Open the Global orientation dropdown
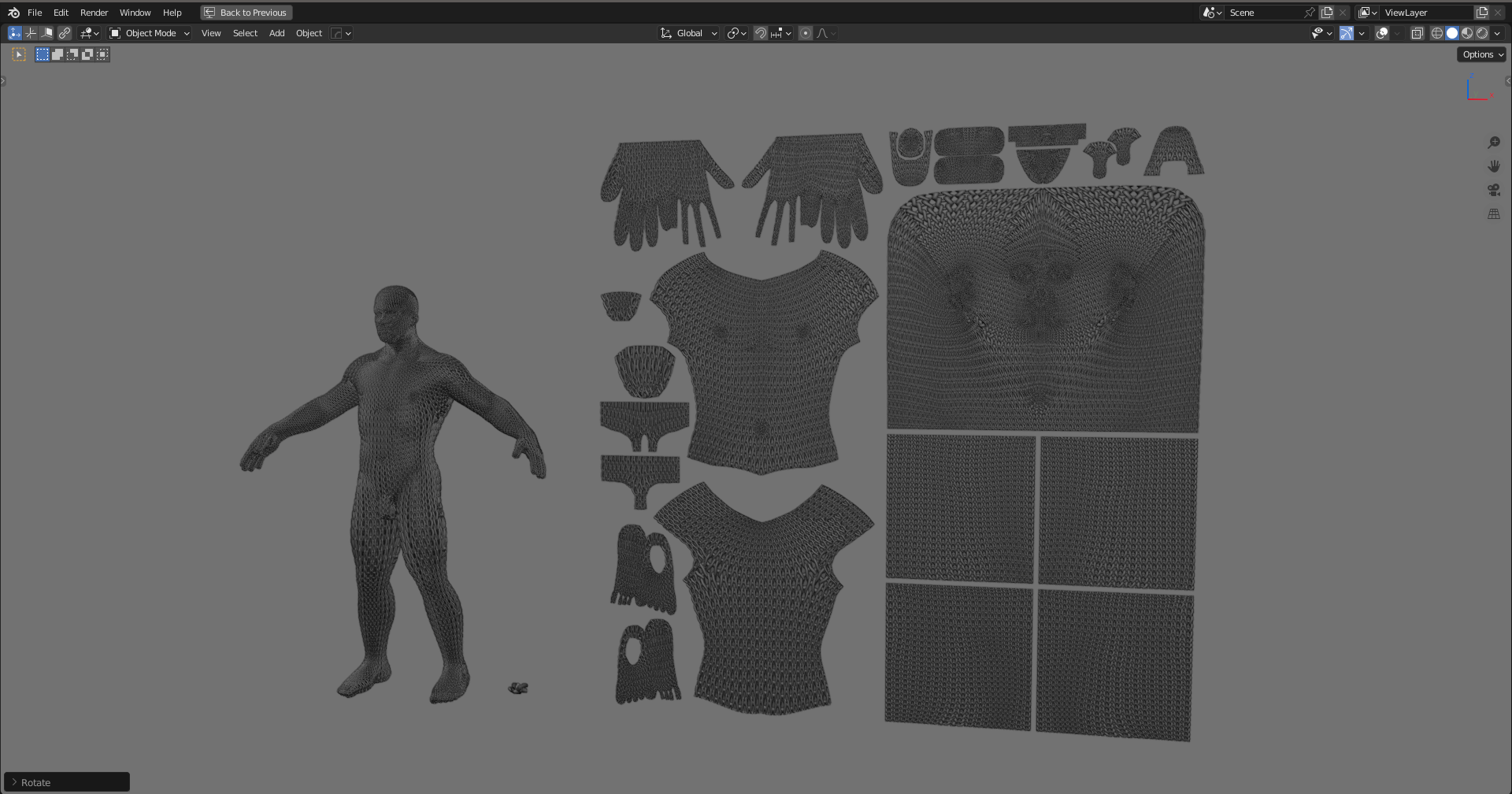The width and height of the screenshot is (1512, 794). 689,33
